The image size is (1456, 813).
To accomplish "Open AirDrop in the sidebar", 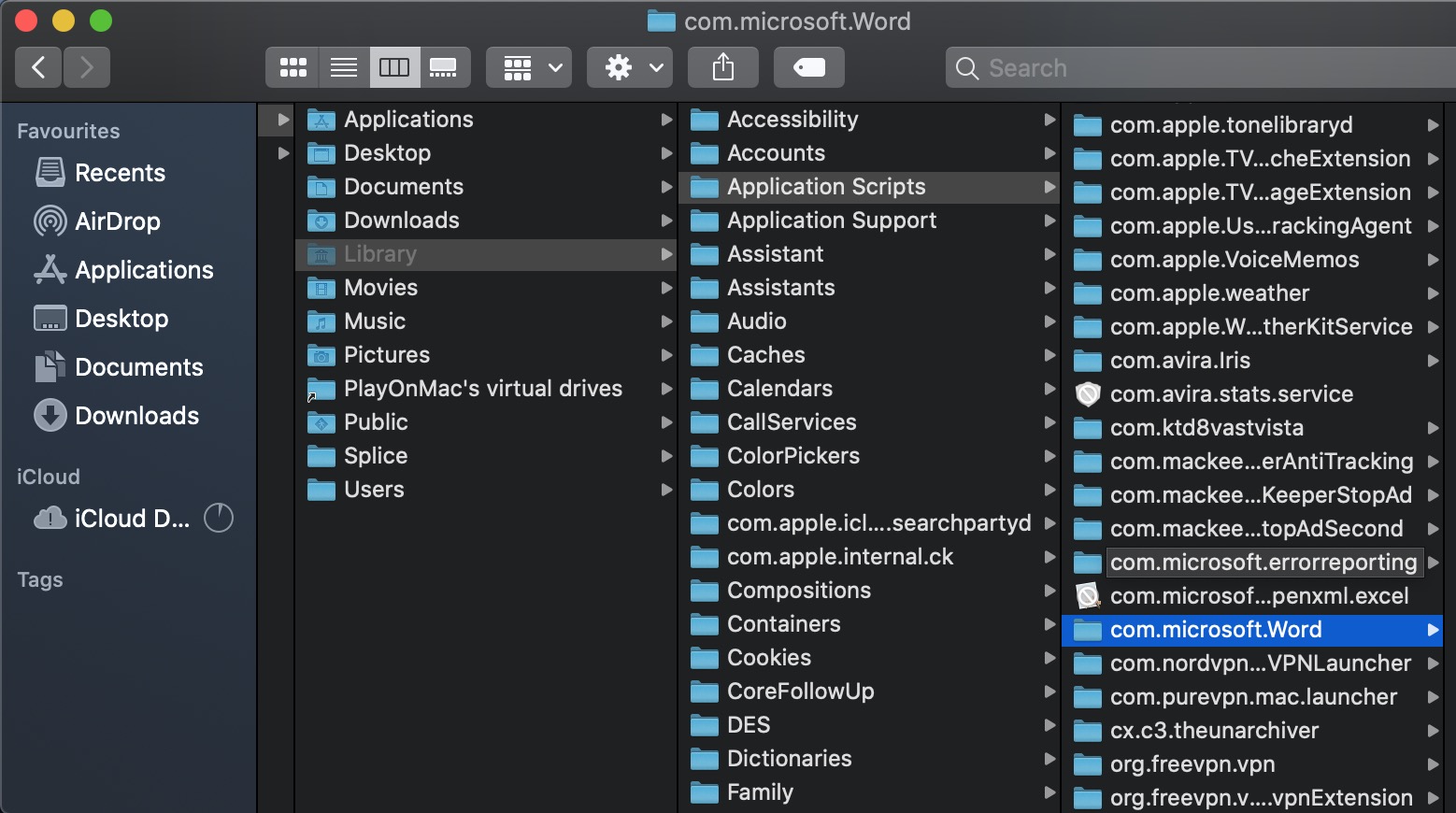I will (97, 221).
